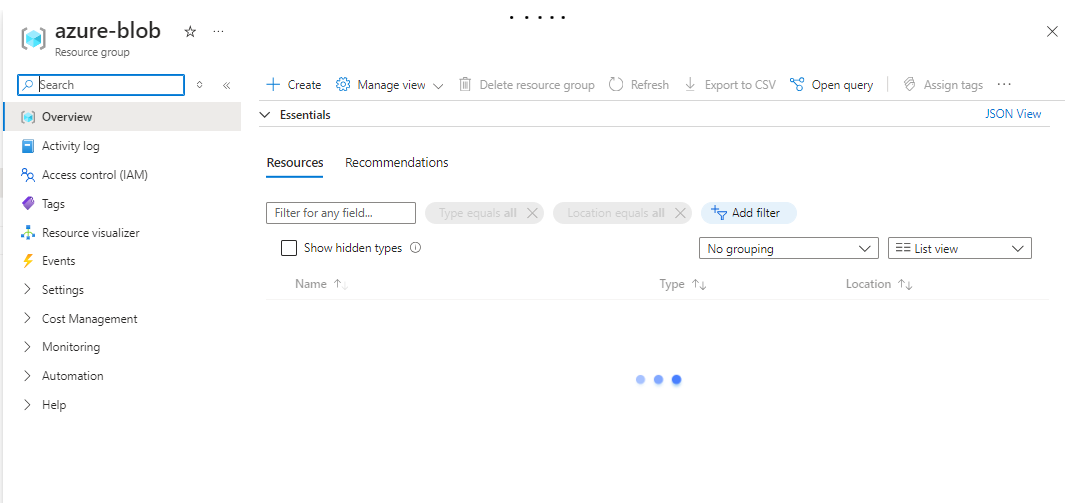1065x503 pixels.
Task: Click the purple Tags icon
Action: 28,204
